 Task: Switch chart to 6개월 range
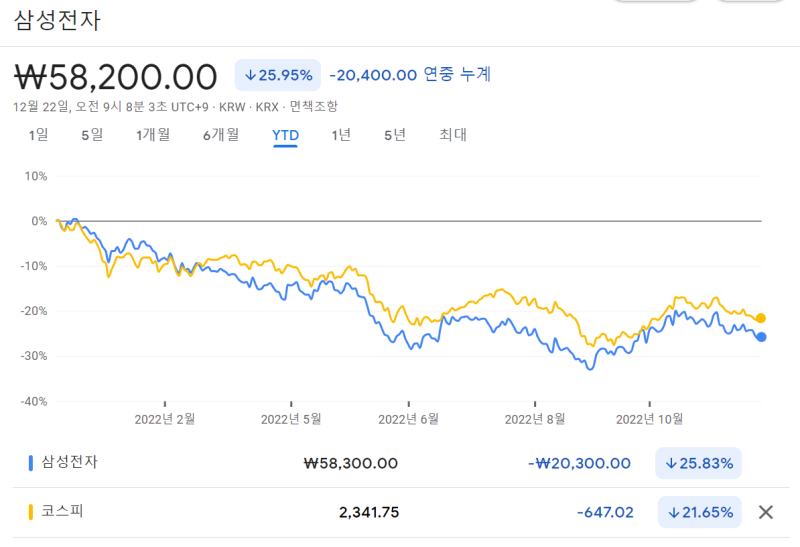[221, 135]
